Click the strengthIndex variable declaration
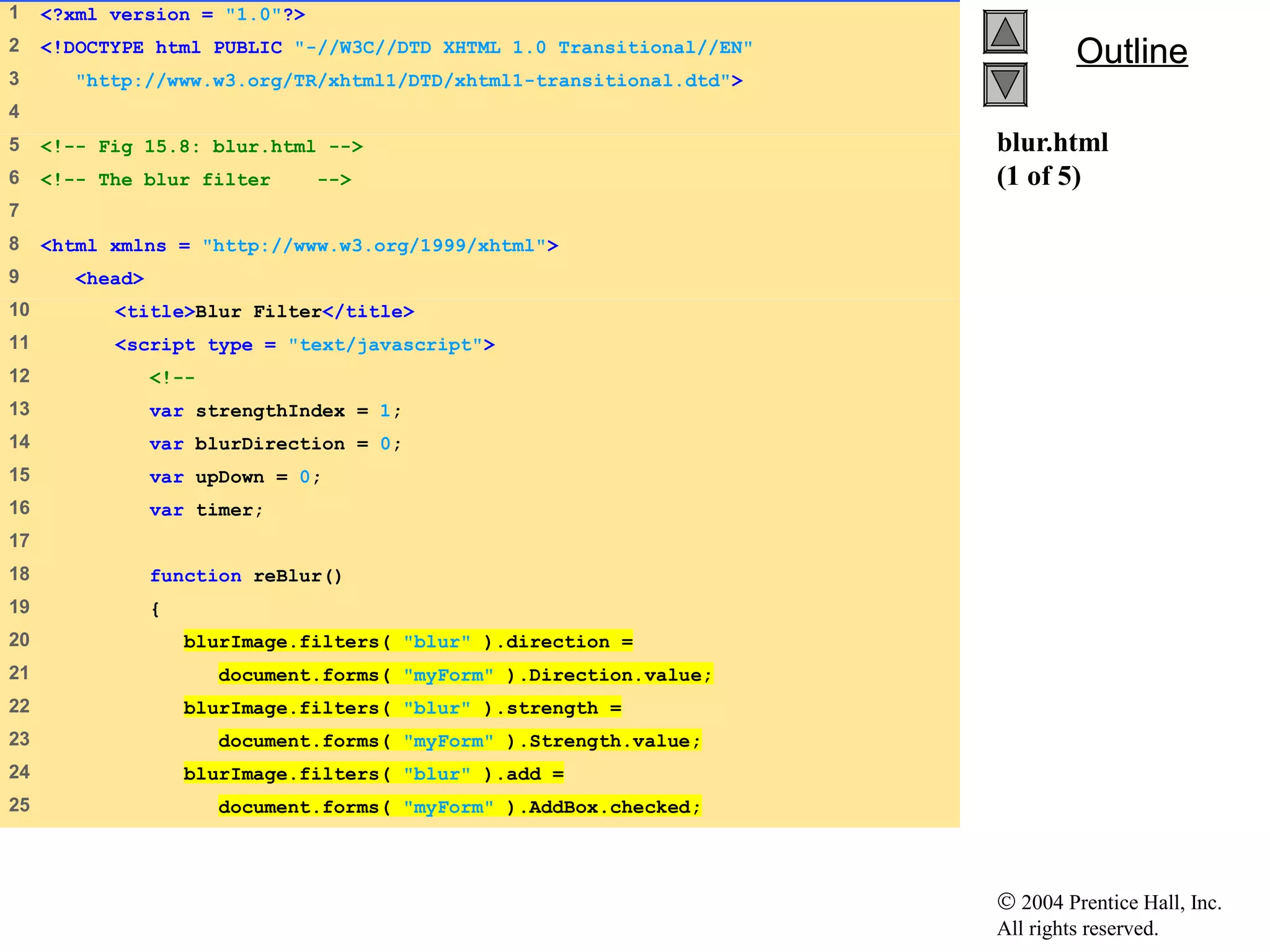1270x952 pixels. tap(270, 412)
